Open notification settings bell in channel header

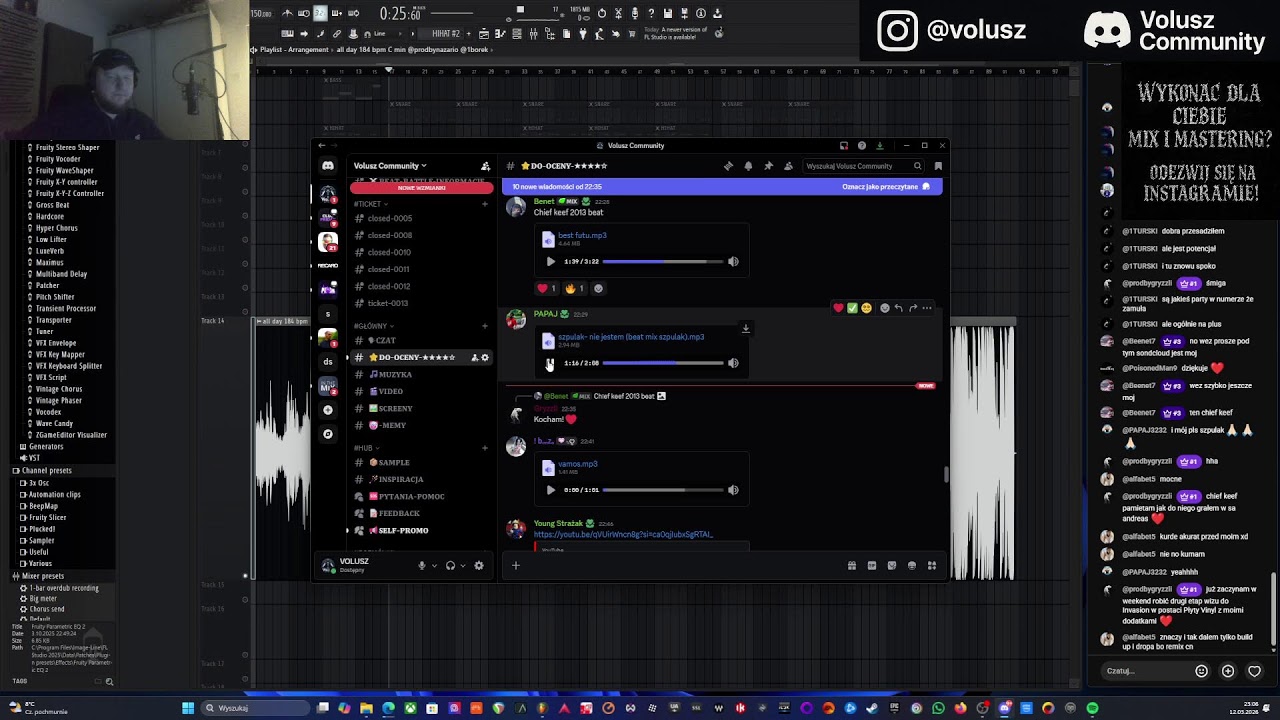pyautogui.click(x=748, y=166)
